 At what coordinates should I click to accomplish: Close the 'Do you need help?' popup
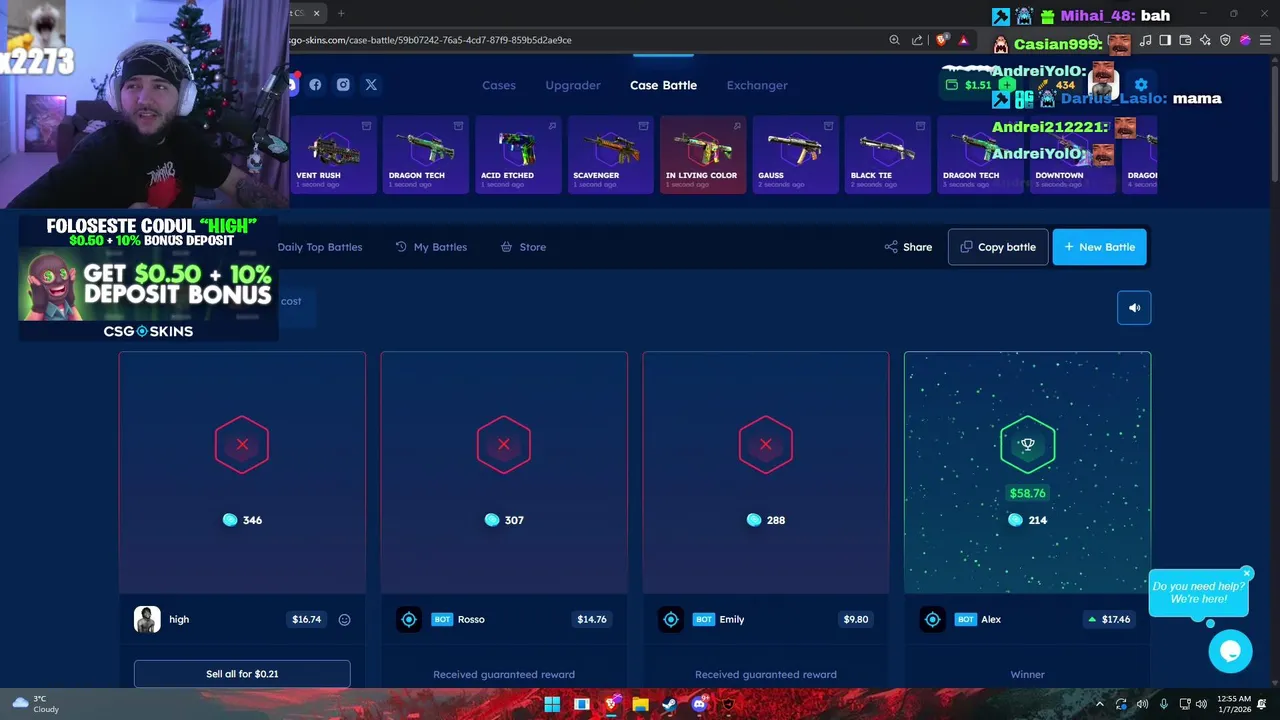(1247, 573)
